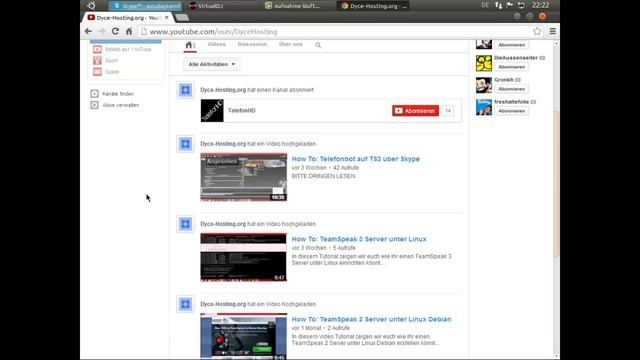Open How To: Telefonbot auf TS3 über Skype
640x360 pixels.
[x=356, y=159]
